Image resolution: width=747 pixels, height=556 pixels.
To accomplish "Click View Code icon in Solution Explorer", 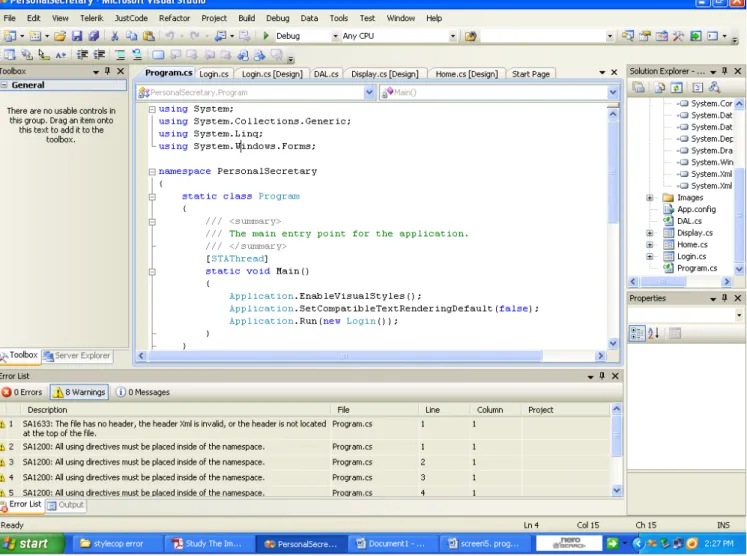I will pyautogui.click(x=697, y=88).
